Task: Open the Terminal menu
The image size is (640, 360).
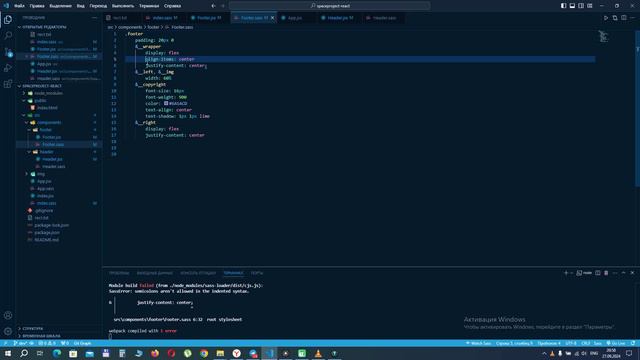Action: (149, 6)
